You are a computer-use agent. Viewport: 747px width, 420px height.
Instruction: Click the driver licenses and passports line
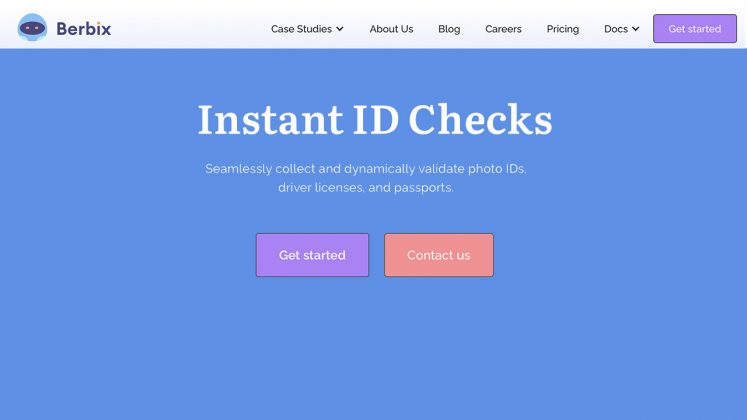(x=365, y=188)
